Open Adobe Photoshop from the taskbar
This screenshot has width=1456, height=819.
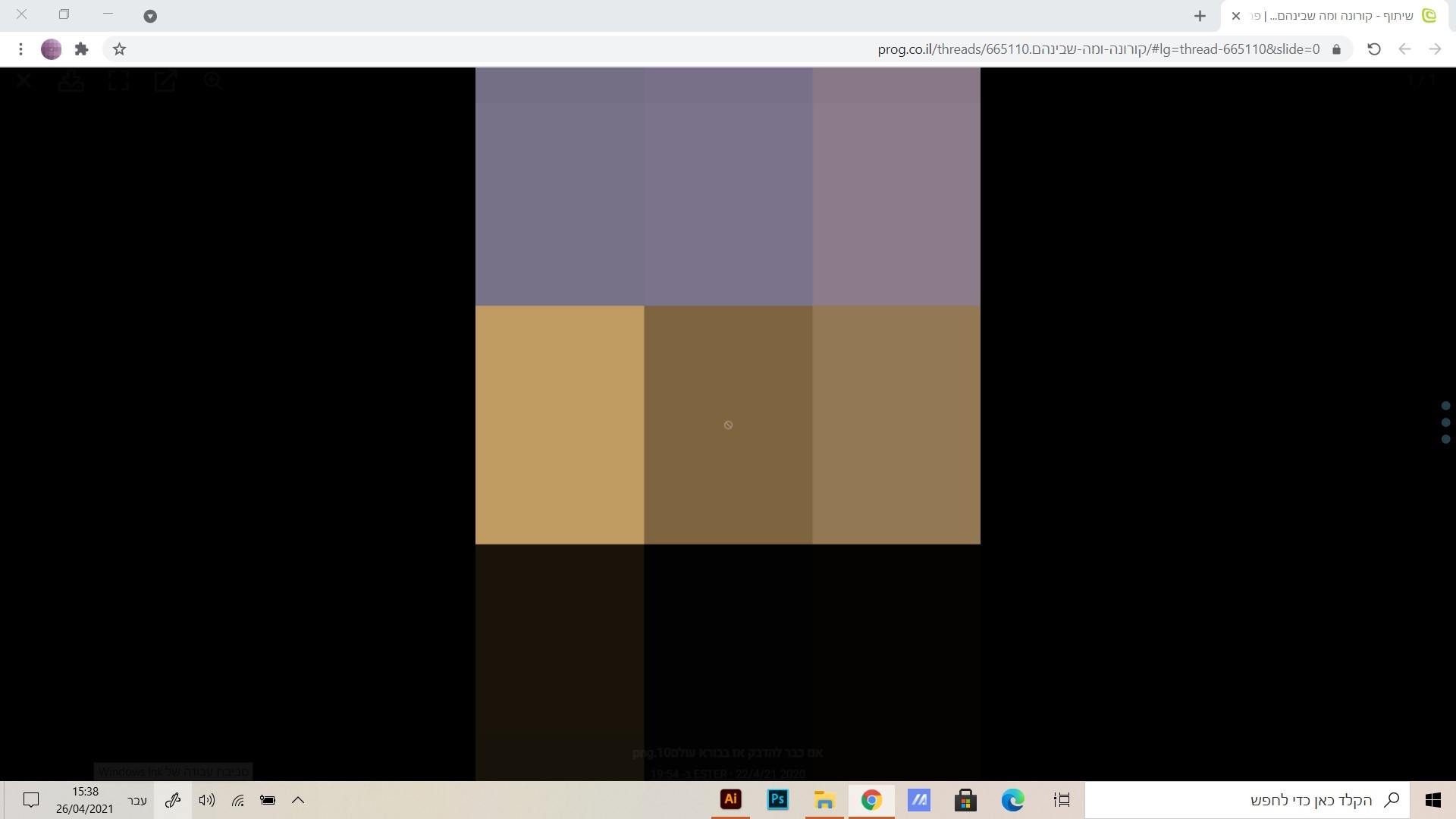point(777,799)
